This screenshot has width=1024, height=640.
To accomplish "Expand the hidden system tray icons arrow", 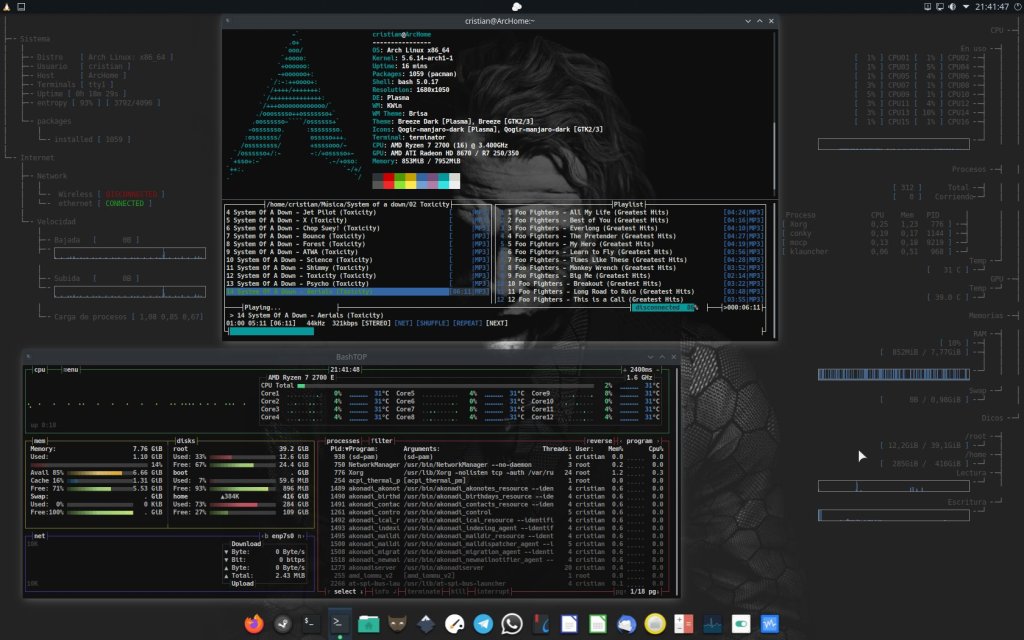I will [967, 7].
